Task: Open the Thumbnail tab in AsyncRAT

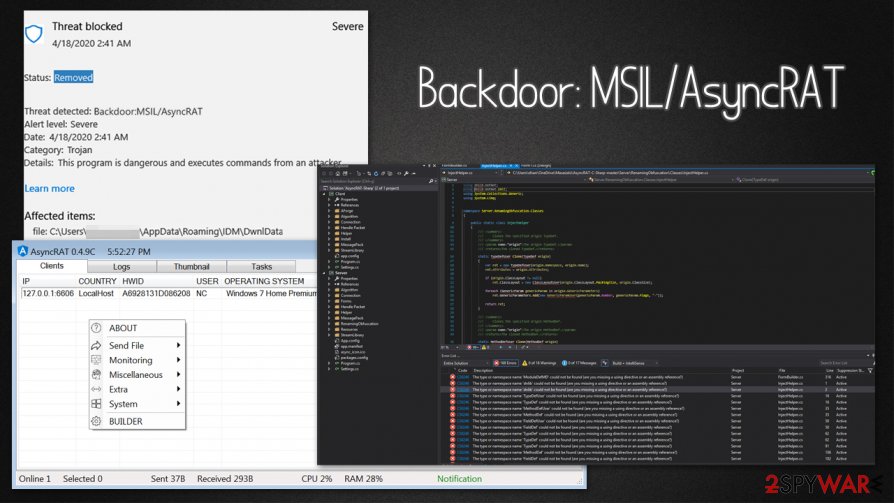Action: point(192,266)
